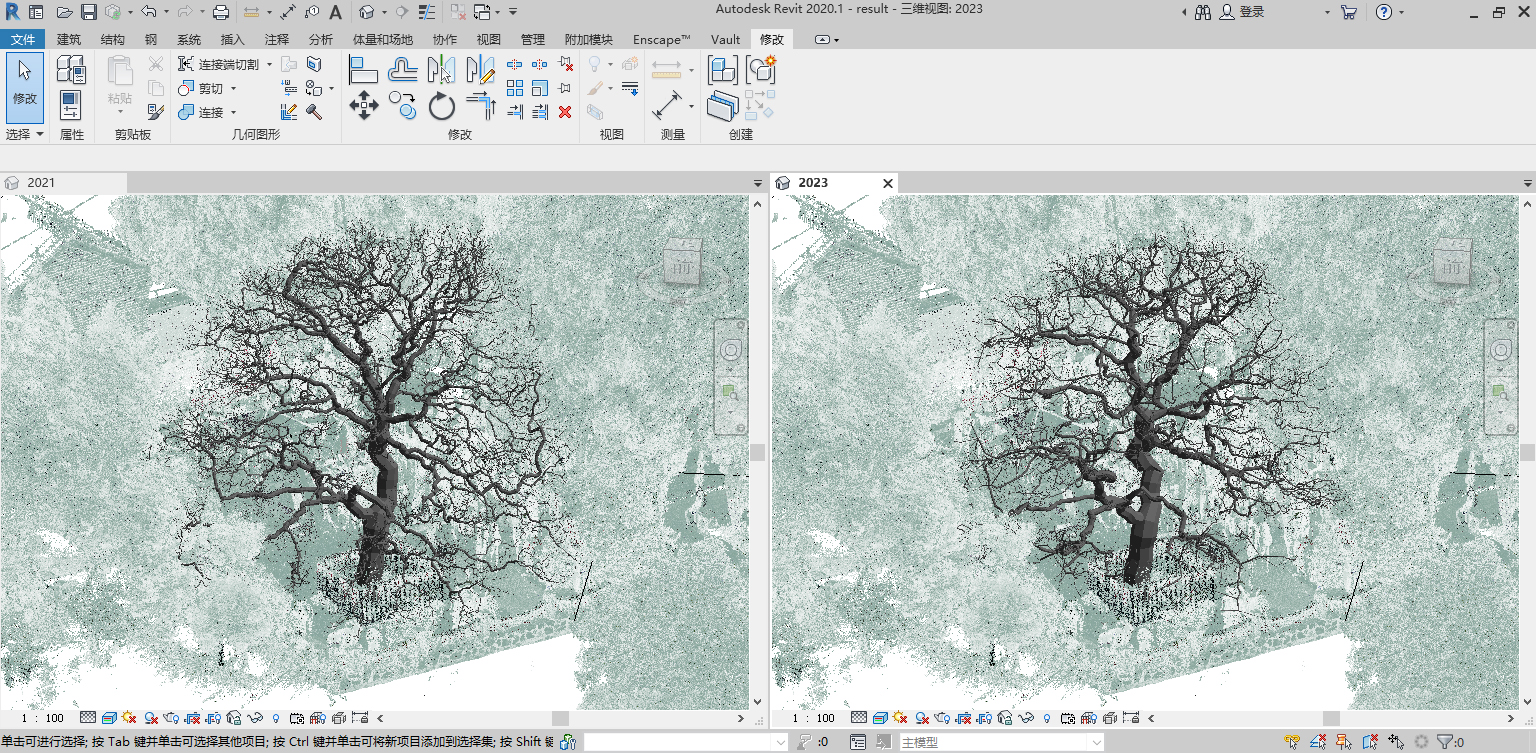This screenshot has height=753, width=1536.
Task: Click the Align tool in Modify panel
Action: point(363,70)
